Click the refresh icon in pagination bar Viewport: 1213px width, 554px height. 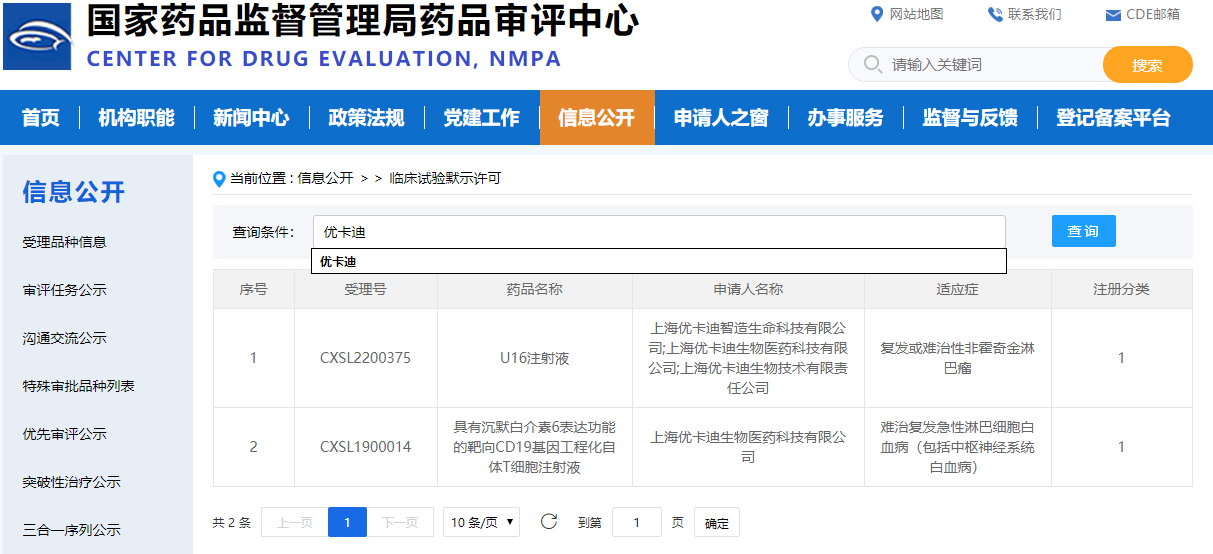pos(548,522)
